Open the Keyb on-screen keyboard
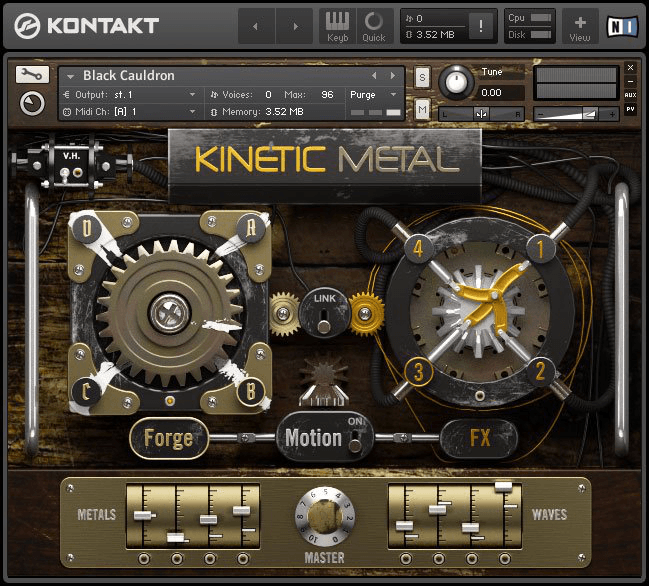Viewport: 649px width, 586px height. [337, 25]
